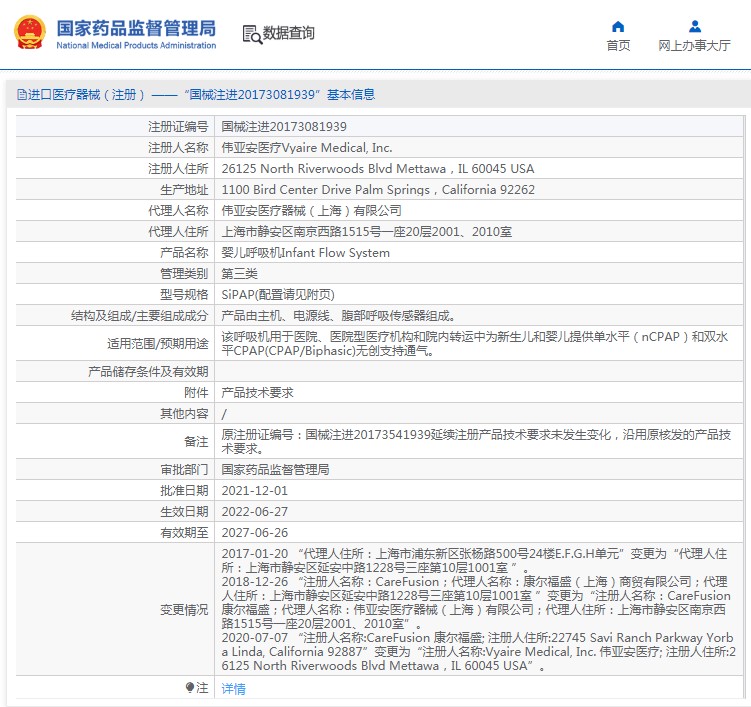The height and width of the screenshot is (707, 751).
Task: Click the home house icon
Action: [x=618, y=26]
